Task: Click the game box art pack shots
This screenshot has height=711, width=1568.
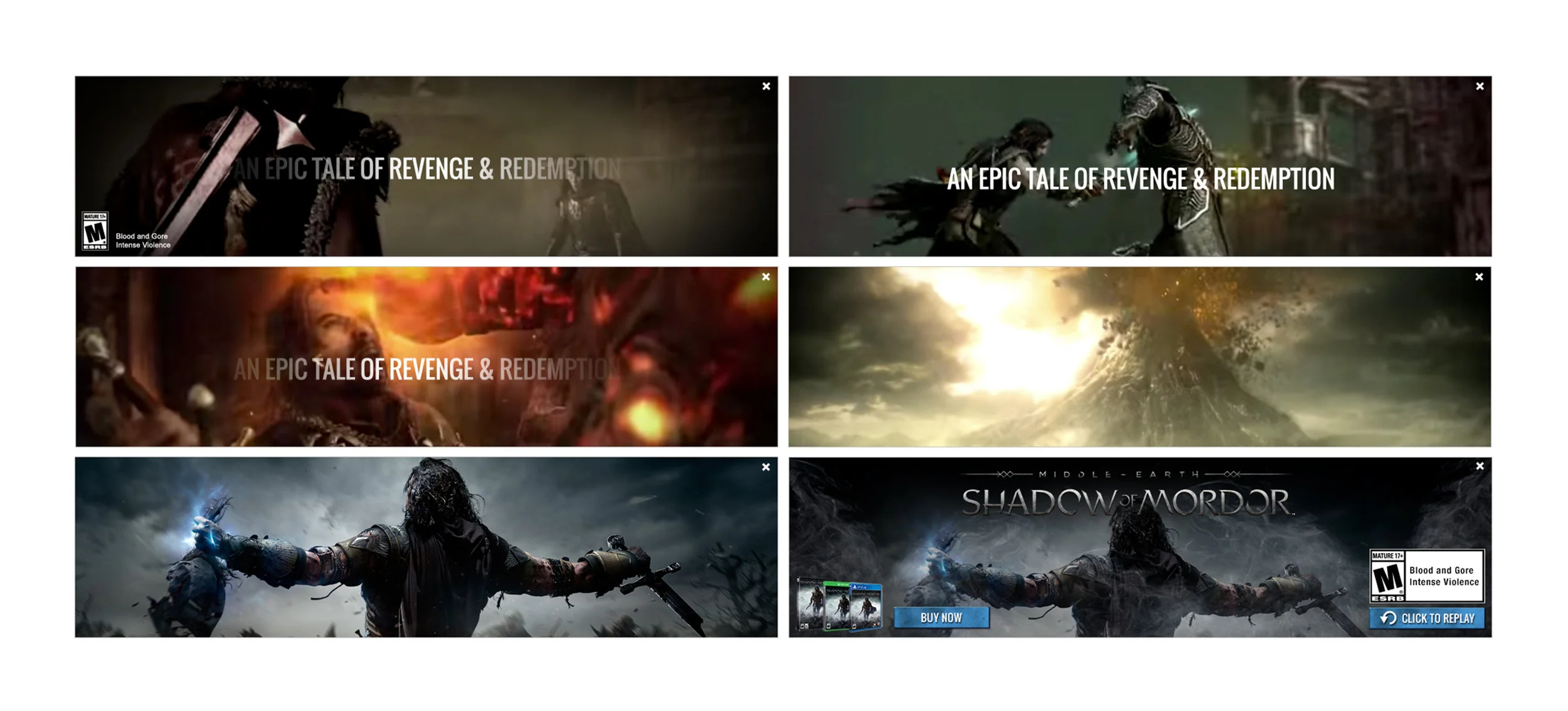Action: (840, 604)
